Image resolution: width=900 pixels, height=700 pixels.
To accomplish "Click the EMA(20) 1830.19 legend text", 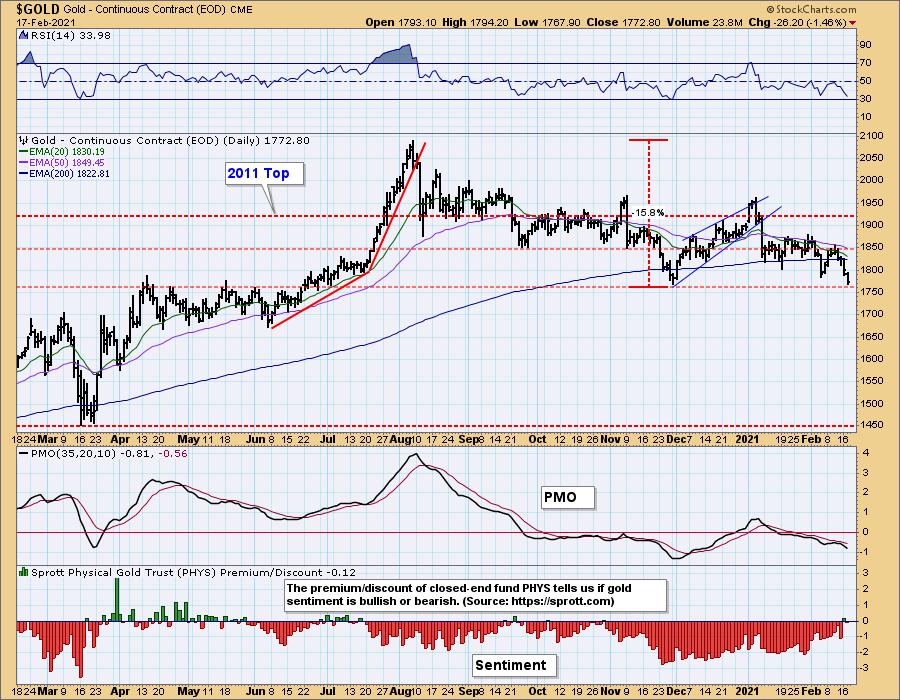I will pyautogui.click(x=67, y=151).
